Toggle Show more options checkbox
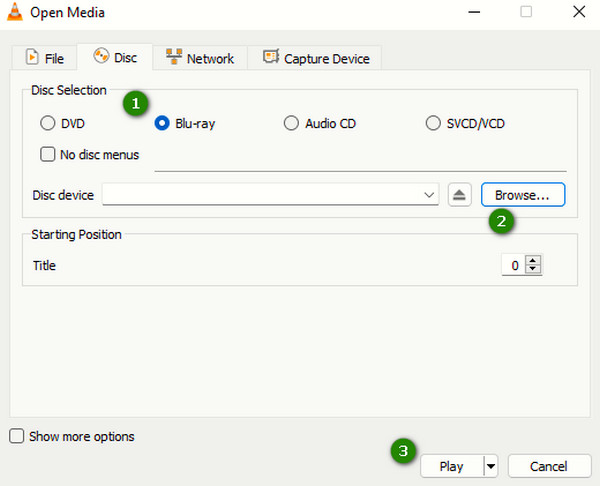600x486 pixels. 17,436
